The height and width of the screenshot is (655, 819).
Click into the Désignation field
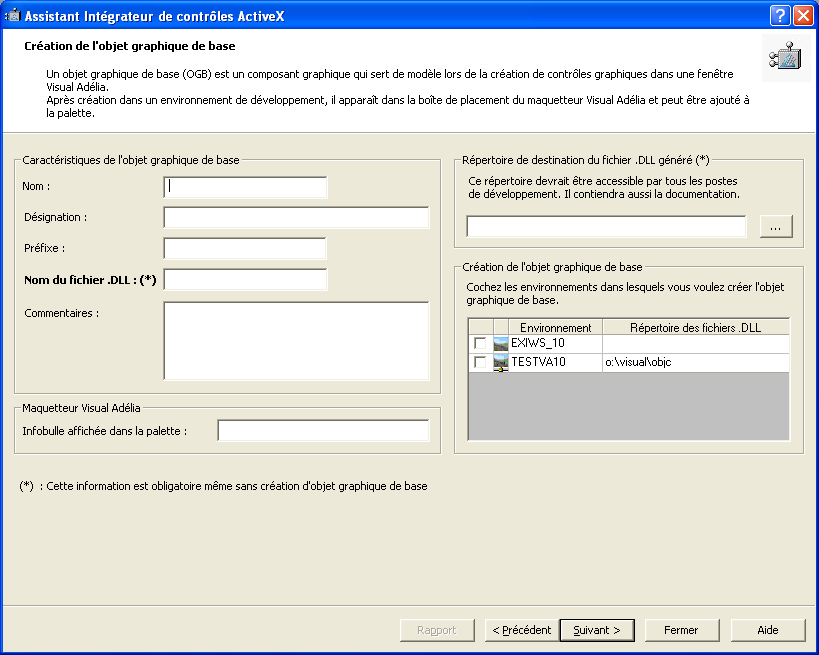(296, 218)
